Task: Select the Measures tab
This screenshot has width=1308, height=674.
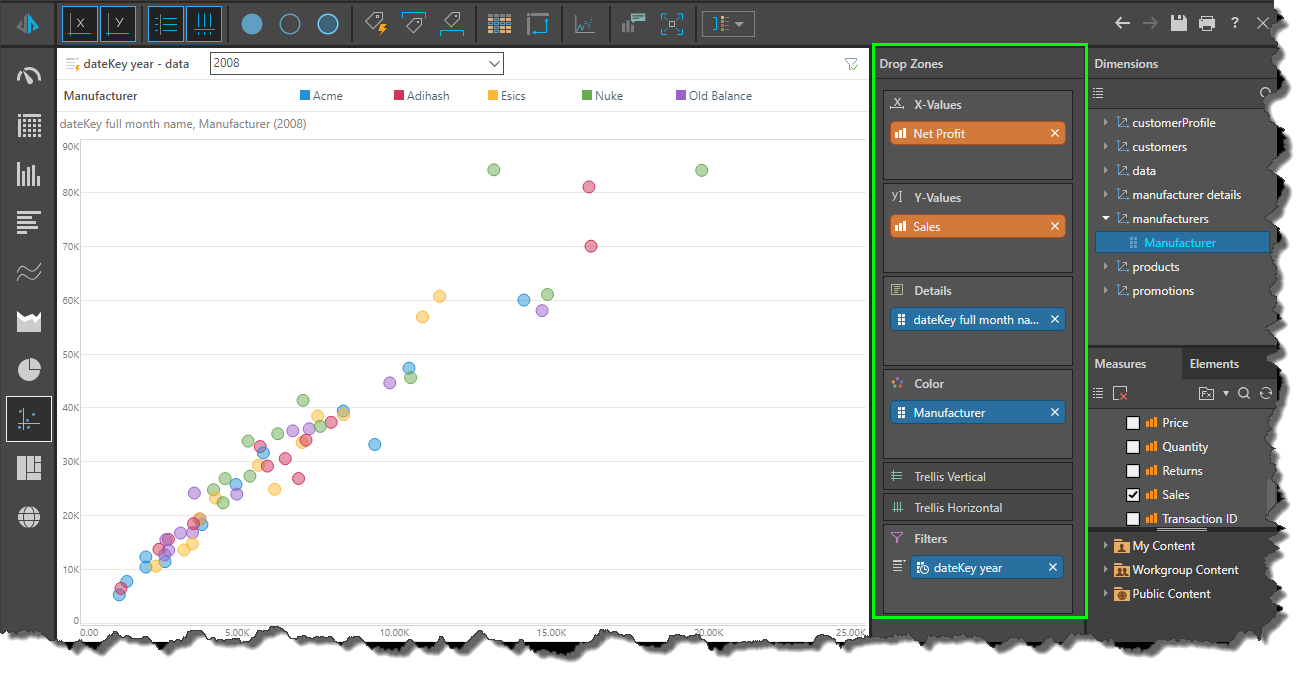Action: tap(1120, 364)
